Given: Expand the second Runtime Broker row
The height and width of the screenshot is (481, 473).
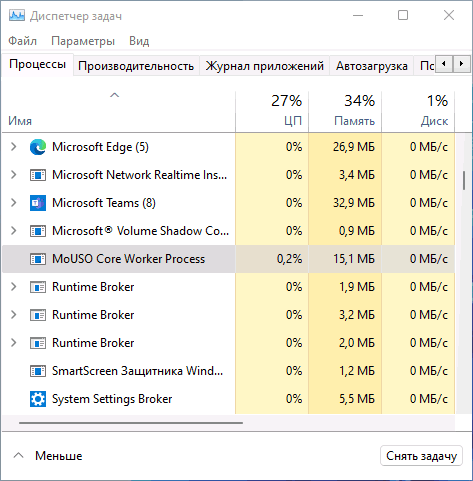Looking at the screenshot, I should pyautogui.click(x=14, y=315).
